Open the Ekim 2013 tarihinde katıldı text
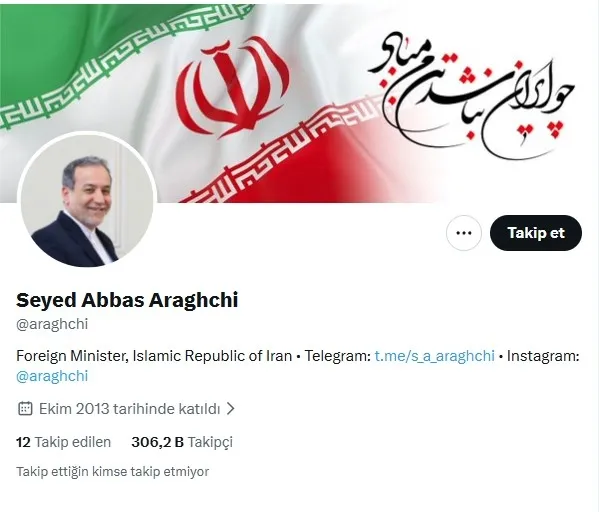 click(130, 408)
